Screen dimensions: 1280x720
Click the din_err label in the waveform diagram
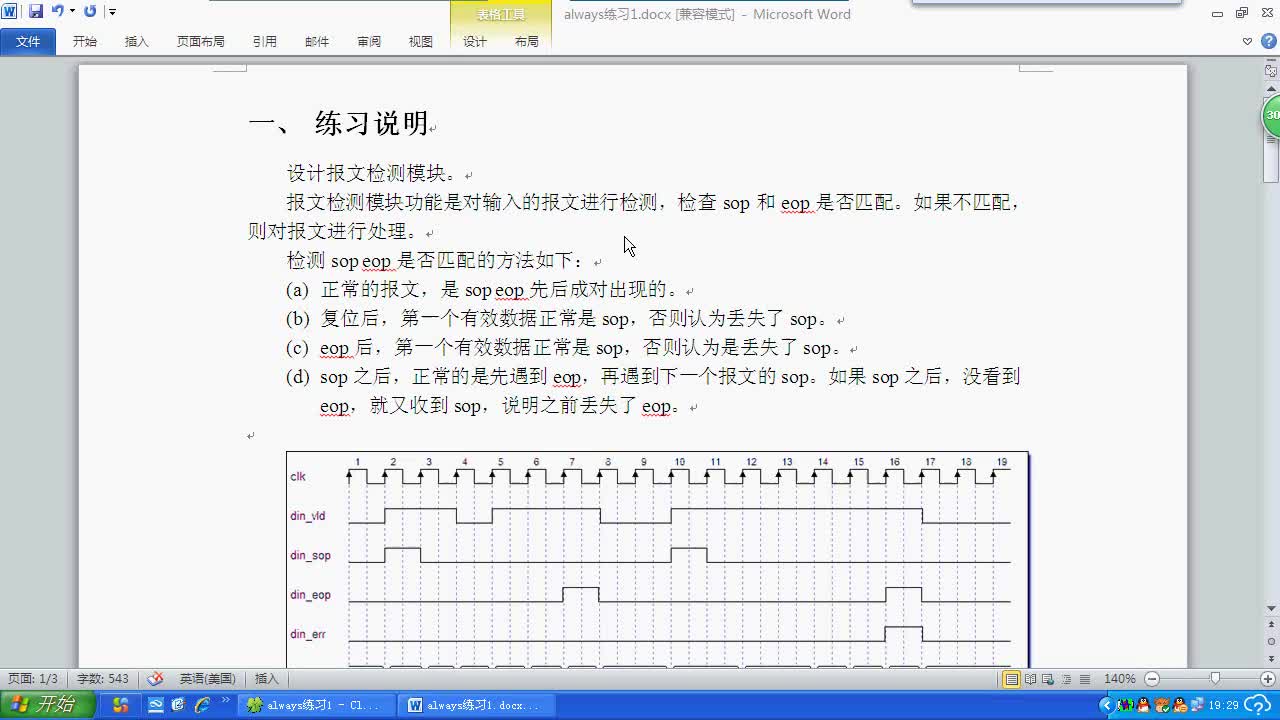point(308,634)
